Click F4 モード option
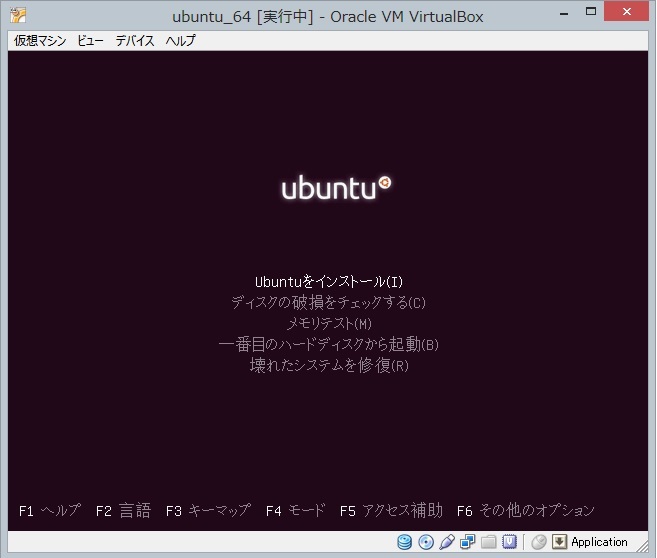This screenshot has height=558, width=657. (x=295, y=511)
